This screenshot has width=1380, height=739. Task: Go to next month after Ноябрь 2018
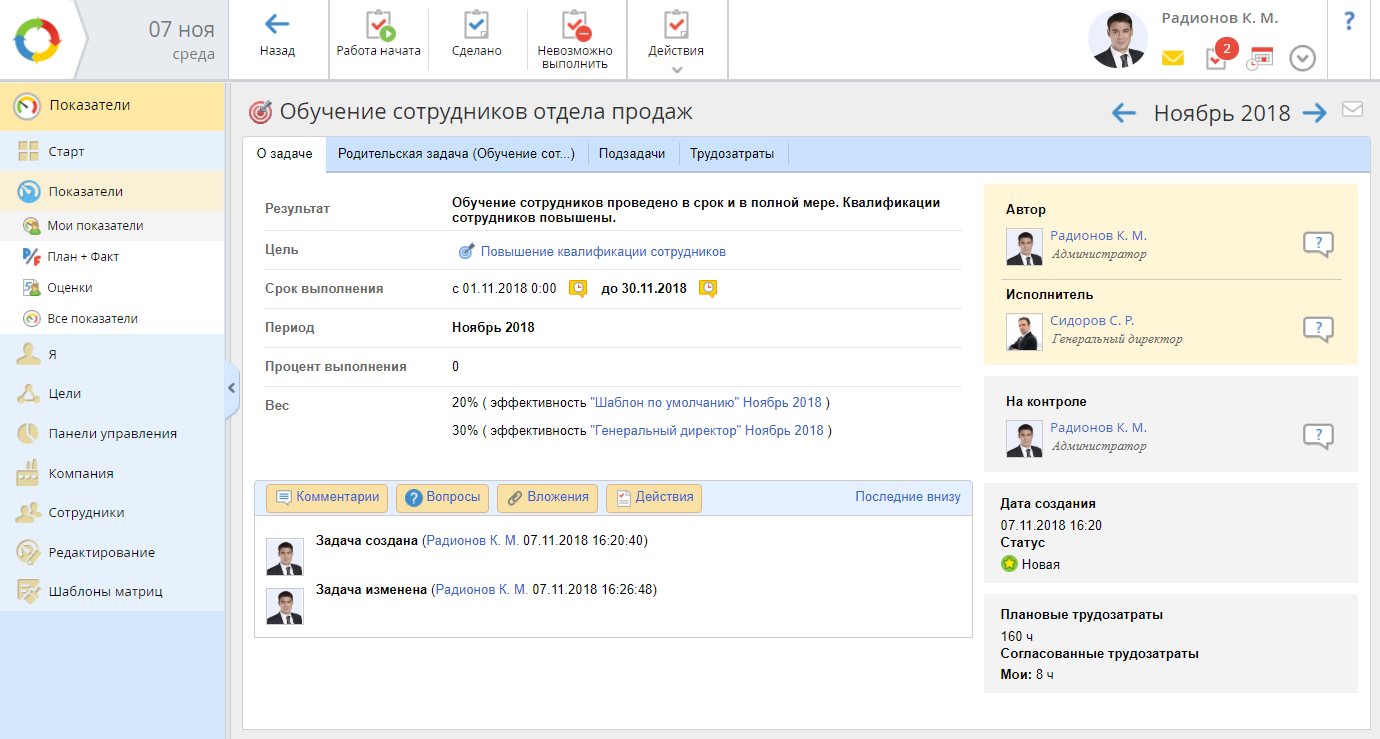(x=1314, y=113)
